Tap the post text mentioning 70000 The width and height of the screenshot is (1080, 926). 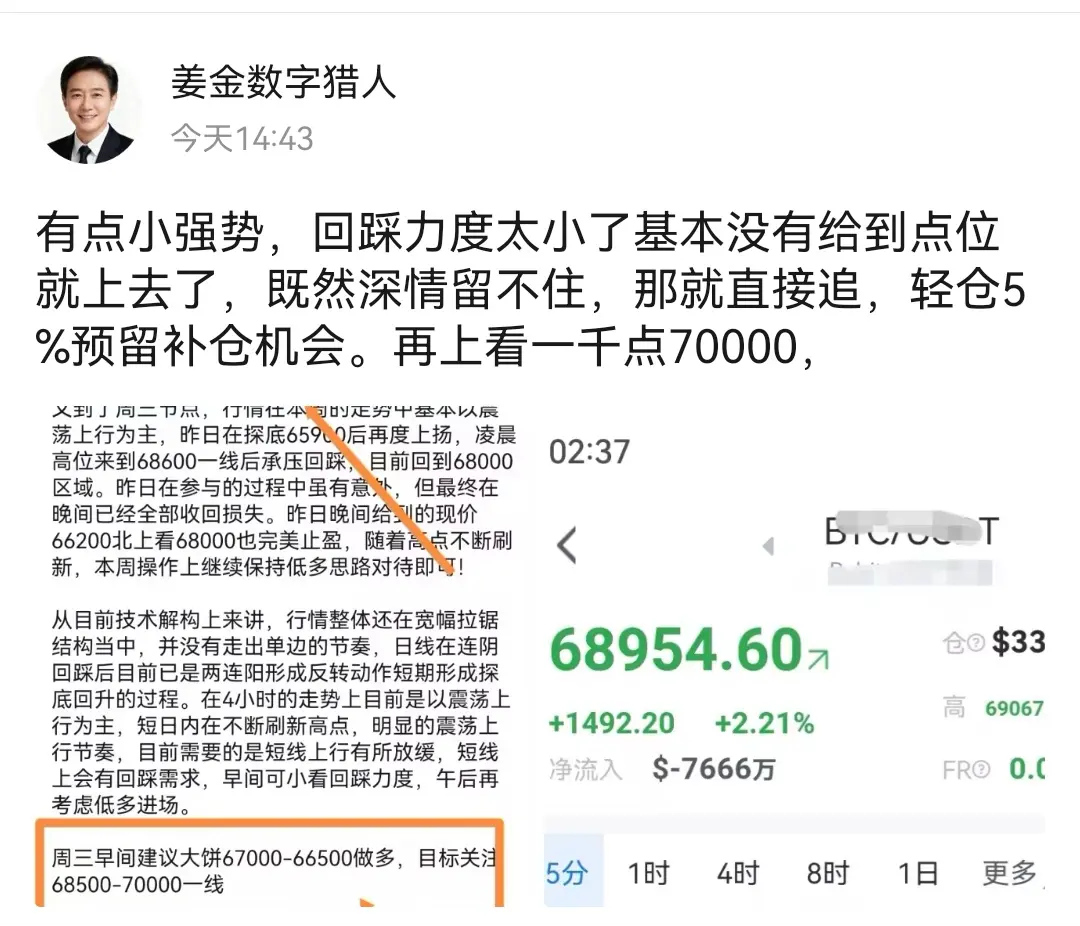tap(531, 289)
